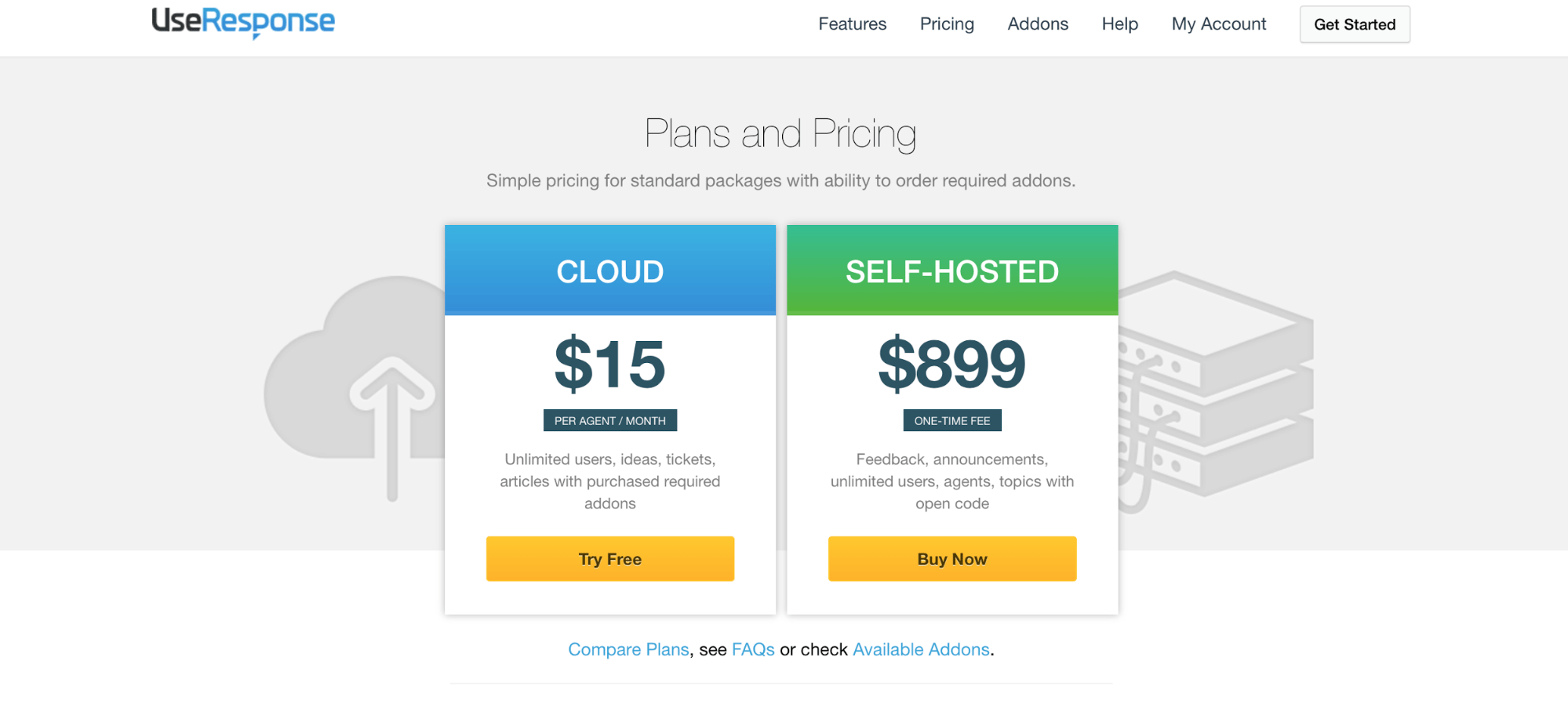The height and width of the screenshot is (708, 1568).
Task: Click the PER AGENT / MONTH badge
Action: (609, 421)
